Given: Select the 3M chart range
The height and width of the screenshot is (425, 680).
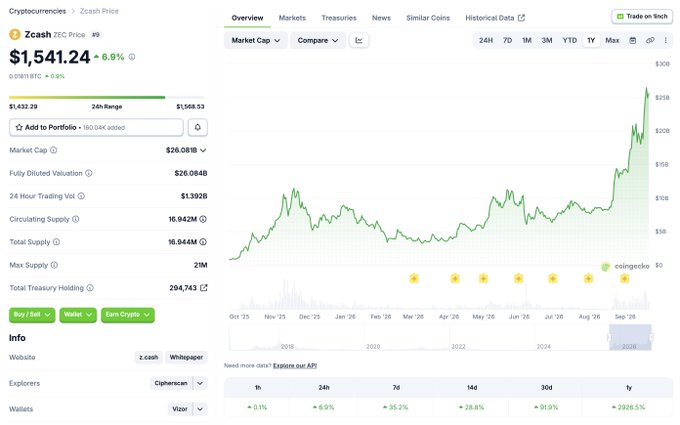Looking at the screenshot, I should (547, 40).
